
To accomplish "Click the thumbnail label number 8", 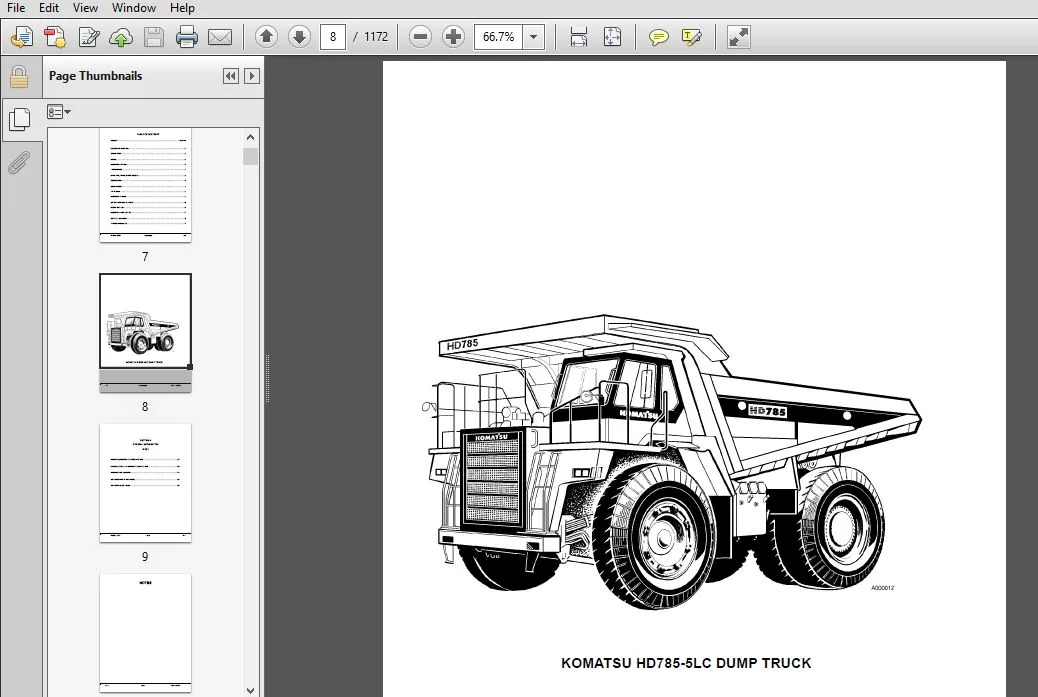I will pos(145,406).
